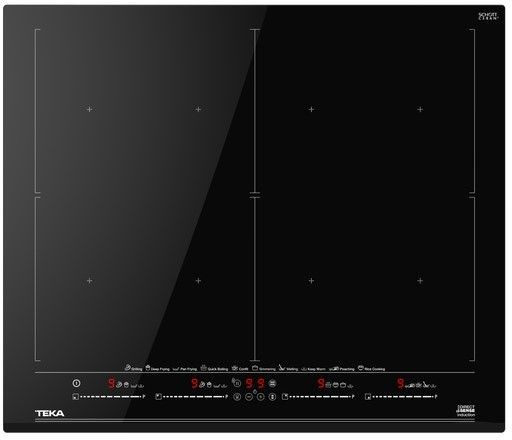This screenshot has height=440, width=512.
Task: Select the rear-left zone selector square
Action: 159,397
